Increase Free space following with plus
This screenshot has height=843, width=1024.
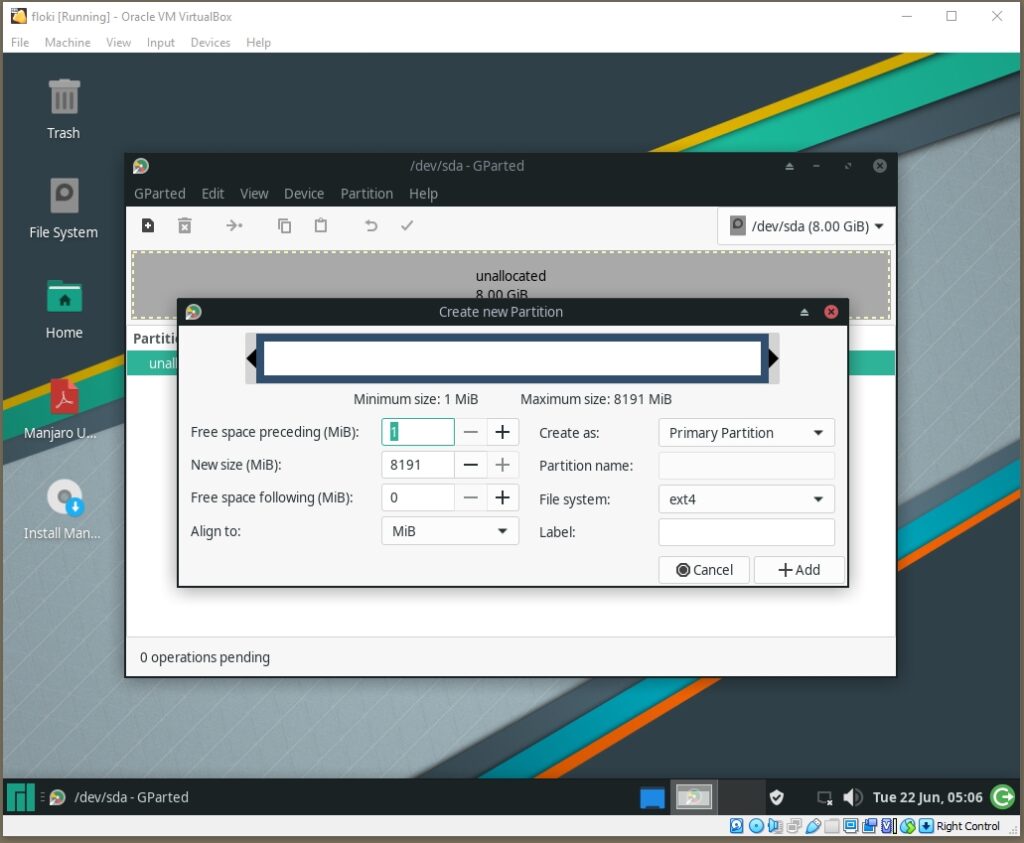pyautogui.click(x=502, y=498)
